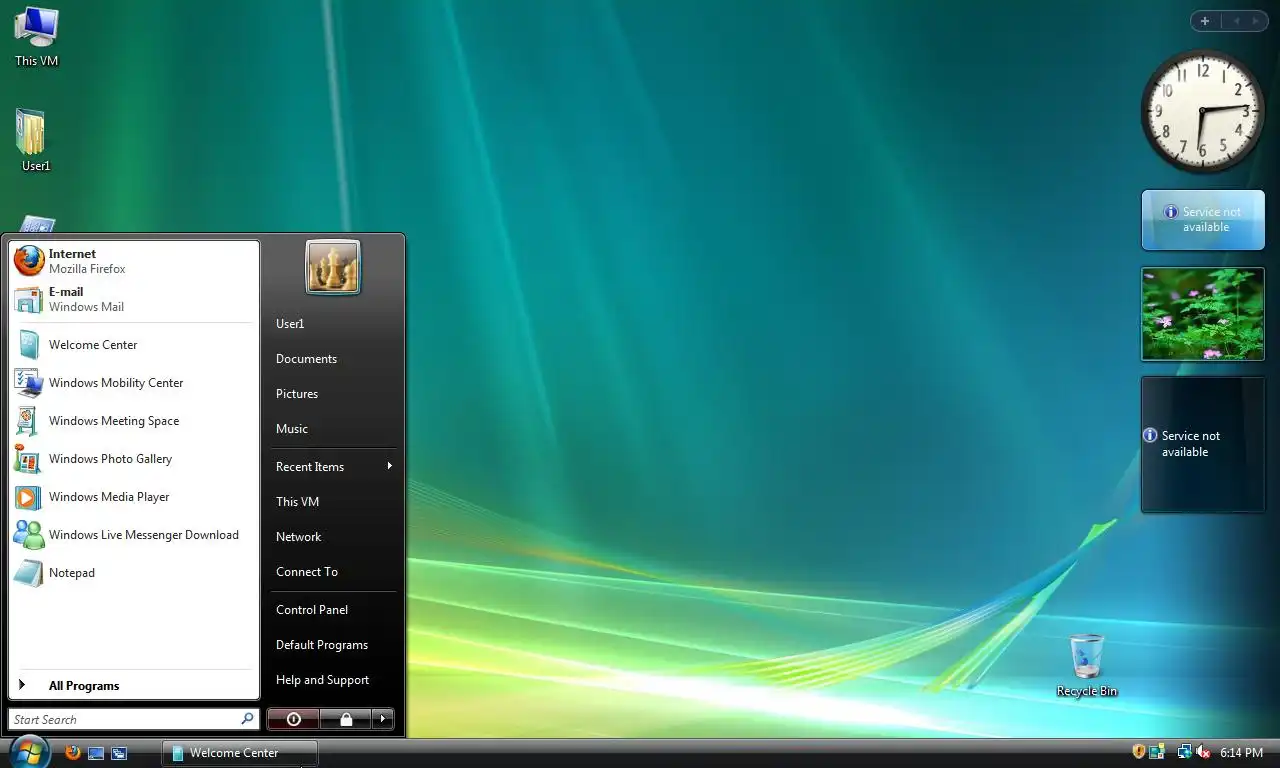Open Network from Start menu
The height and width of the screenshot is (768, 1280).
[333, 537]
